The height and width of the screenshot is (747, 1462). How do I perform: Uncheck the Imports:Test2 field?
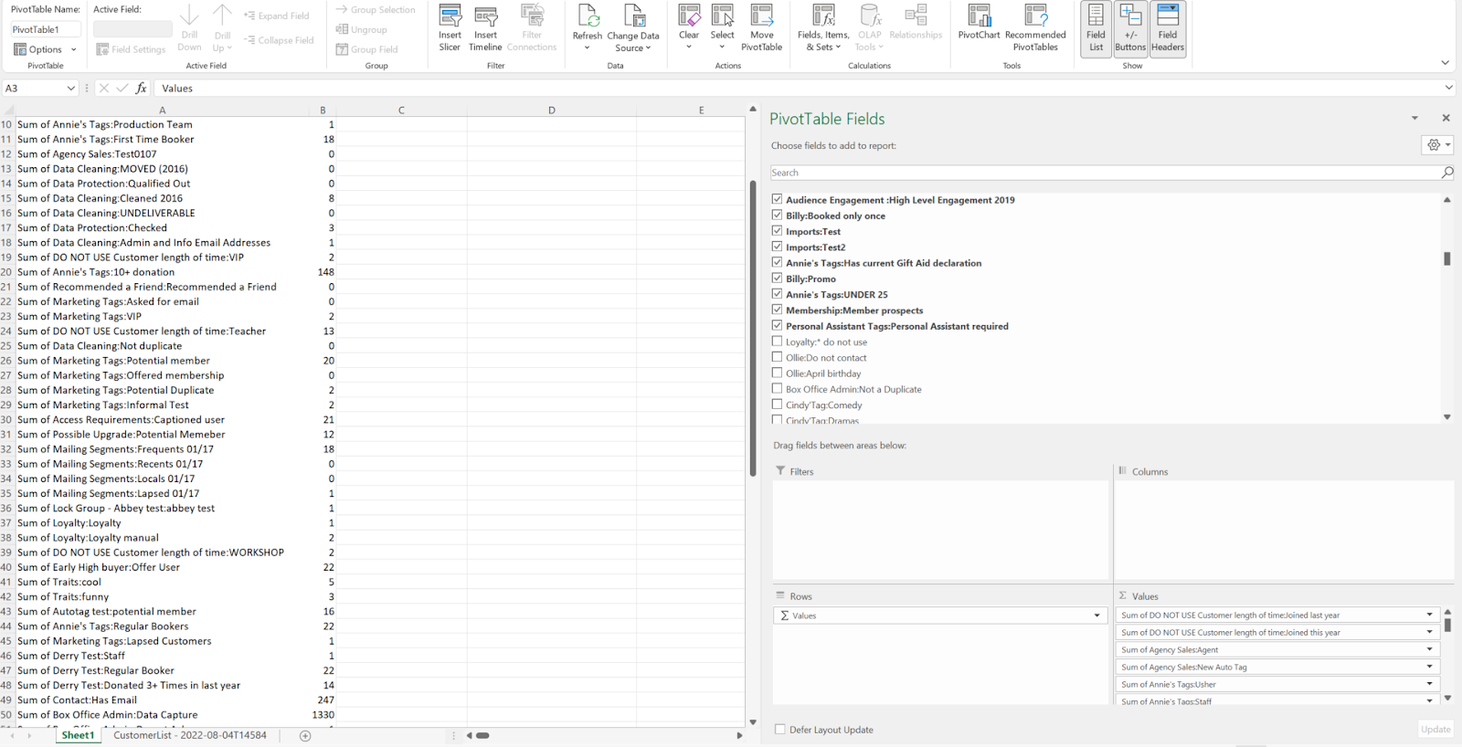tap(777, 247)
